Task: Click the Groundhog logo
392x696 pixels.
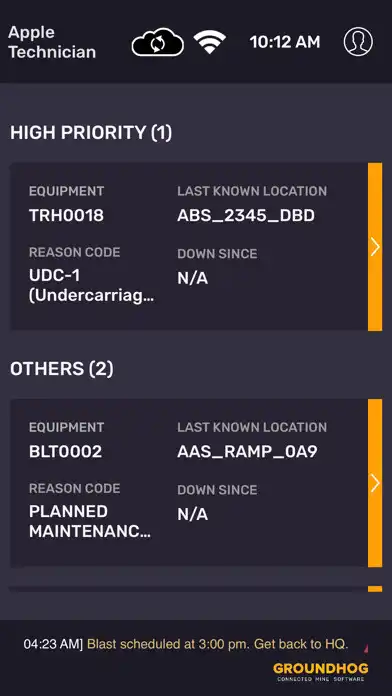Action: (321, 672)
